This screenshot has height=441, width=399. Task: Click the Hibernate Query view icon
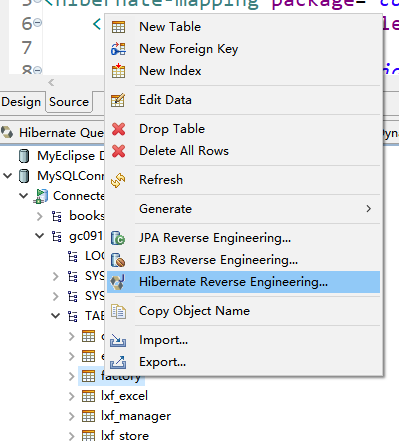7,133
